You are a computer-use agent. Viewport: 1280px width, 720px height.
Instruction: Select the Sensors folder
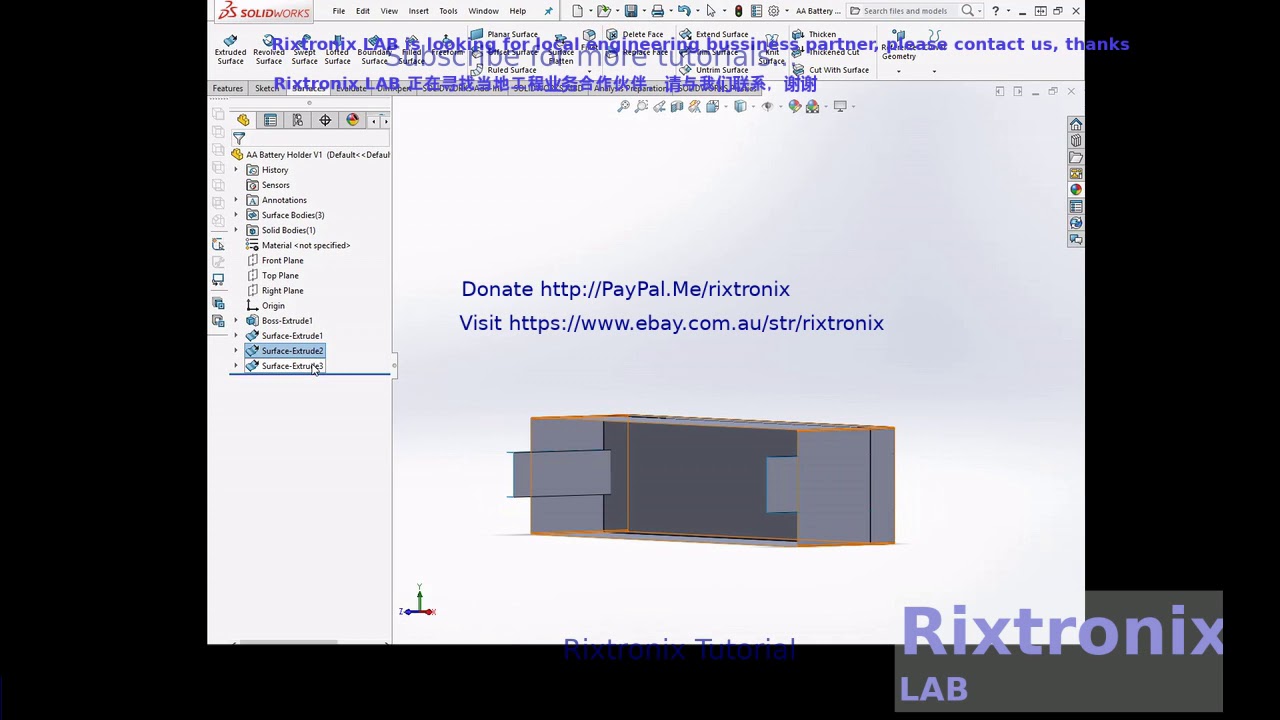pos(268,185)
